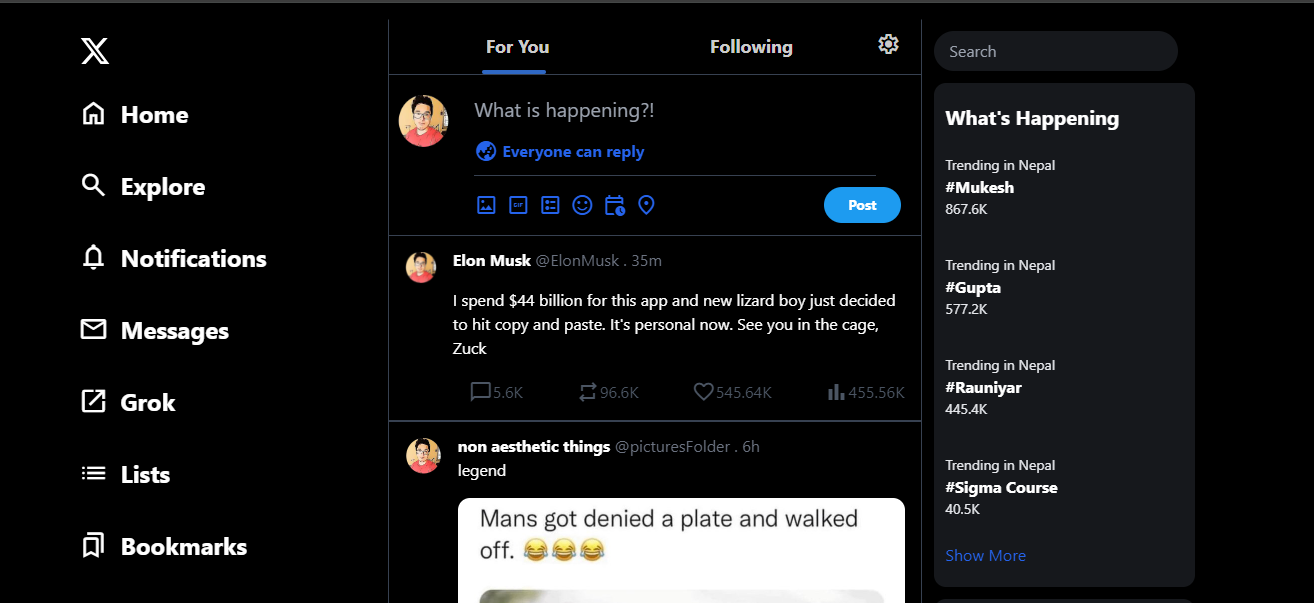
Task: Open the Everyone can reply audience selector
Action: (560, 151)
